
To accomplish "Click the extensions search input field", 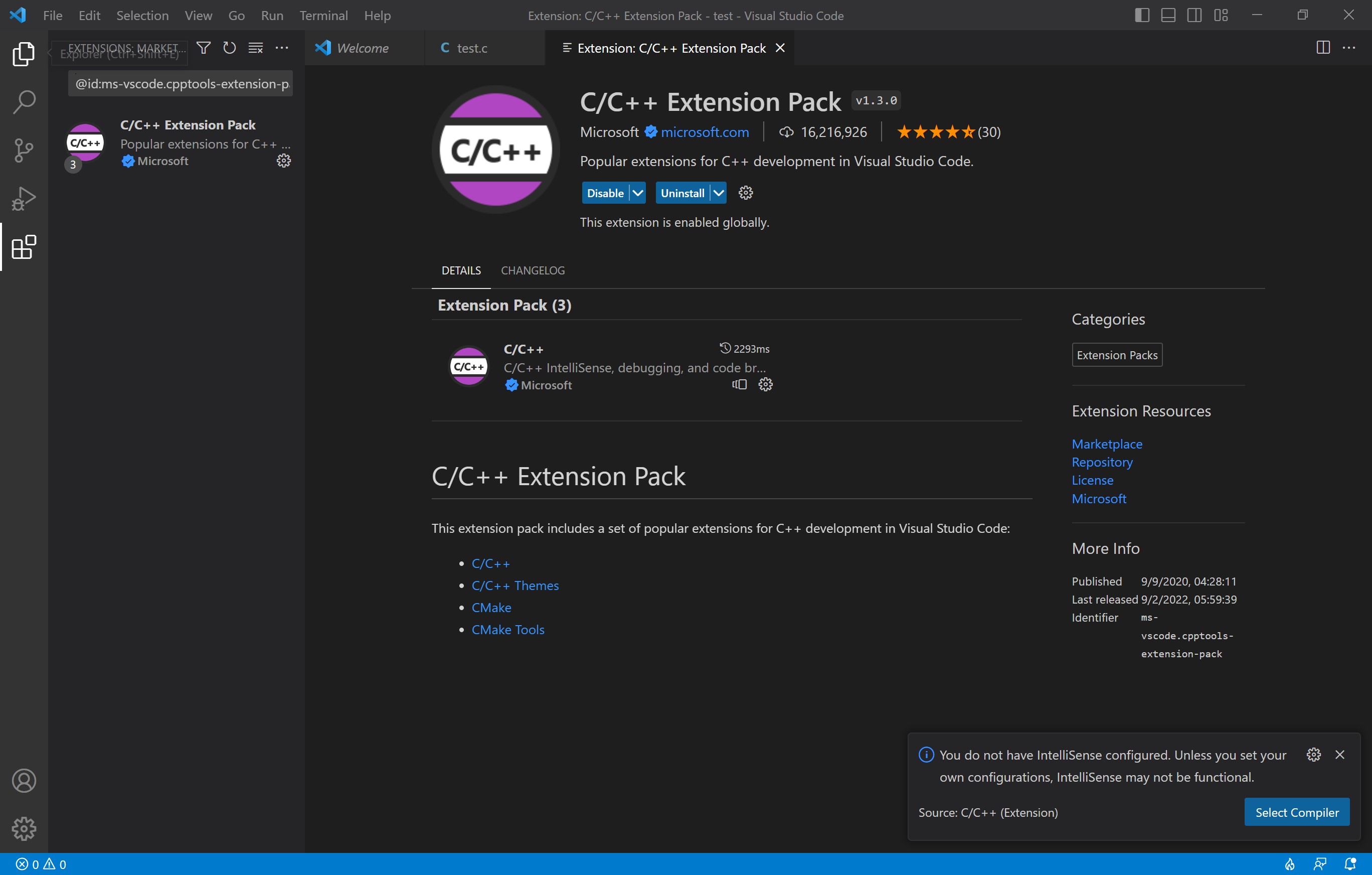I will point(180,84).
